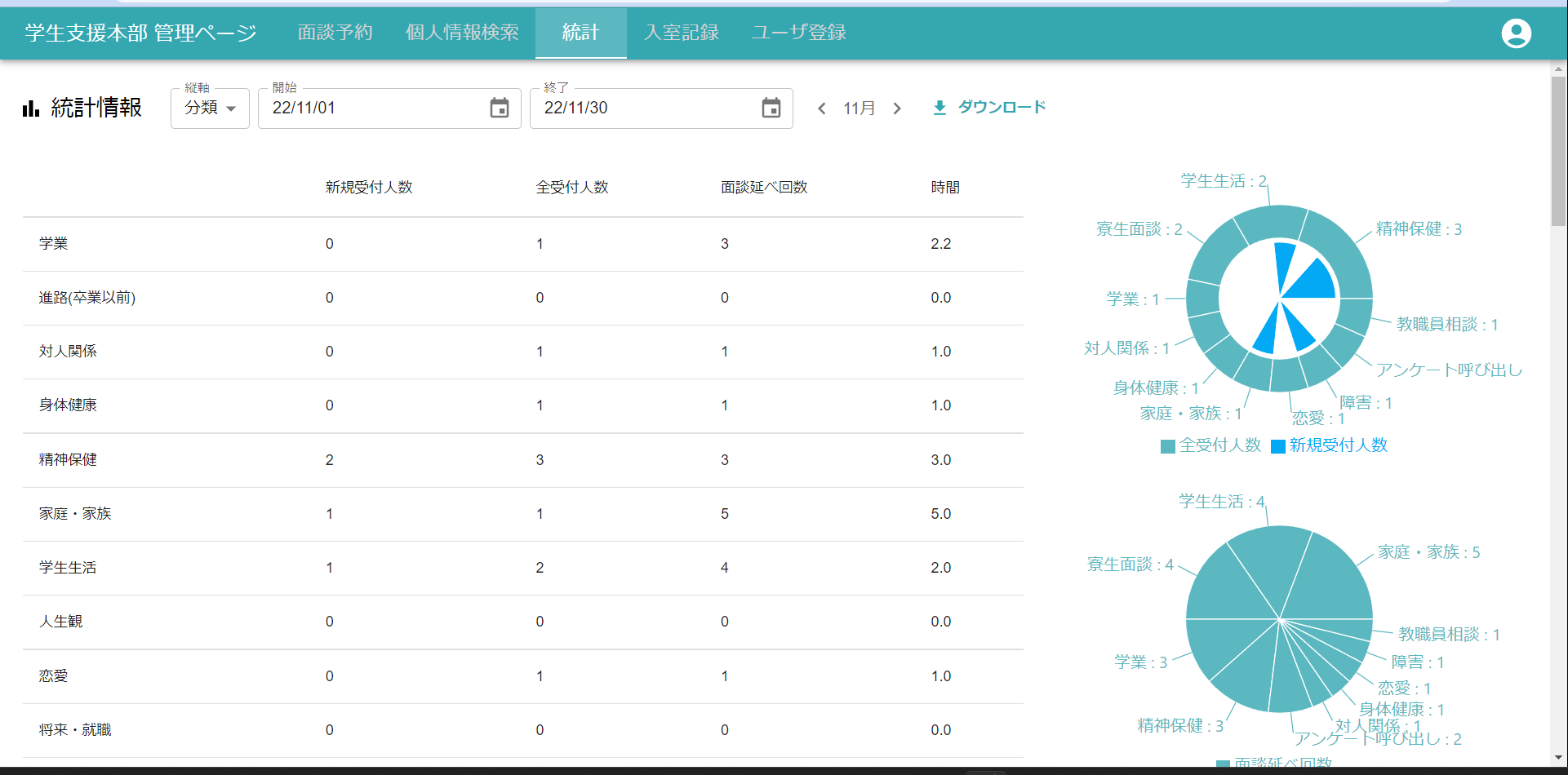Go to next month with right chevron

point(897,108)
